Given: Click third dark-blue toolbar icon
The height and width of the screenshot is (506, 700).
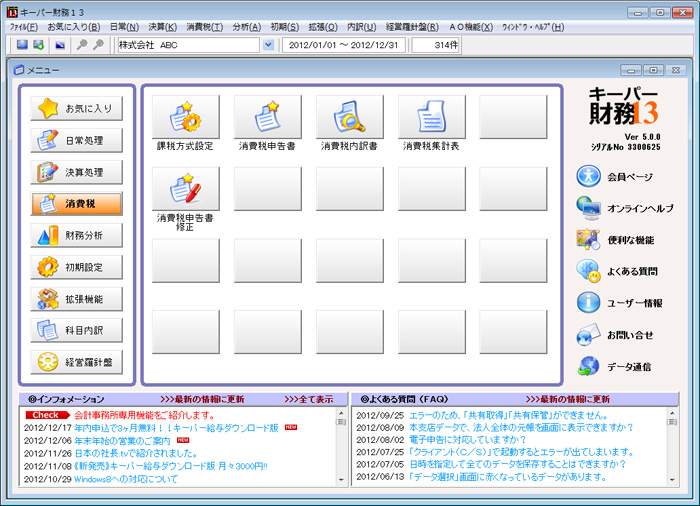Looking at the screenshot, I should [x=60, y=45].
